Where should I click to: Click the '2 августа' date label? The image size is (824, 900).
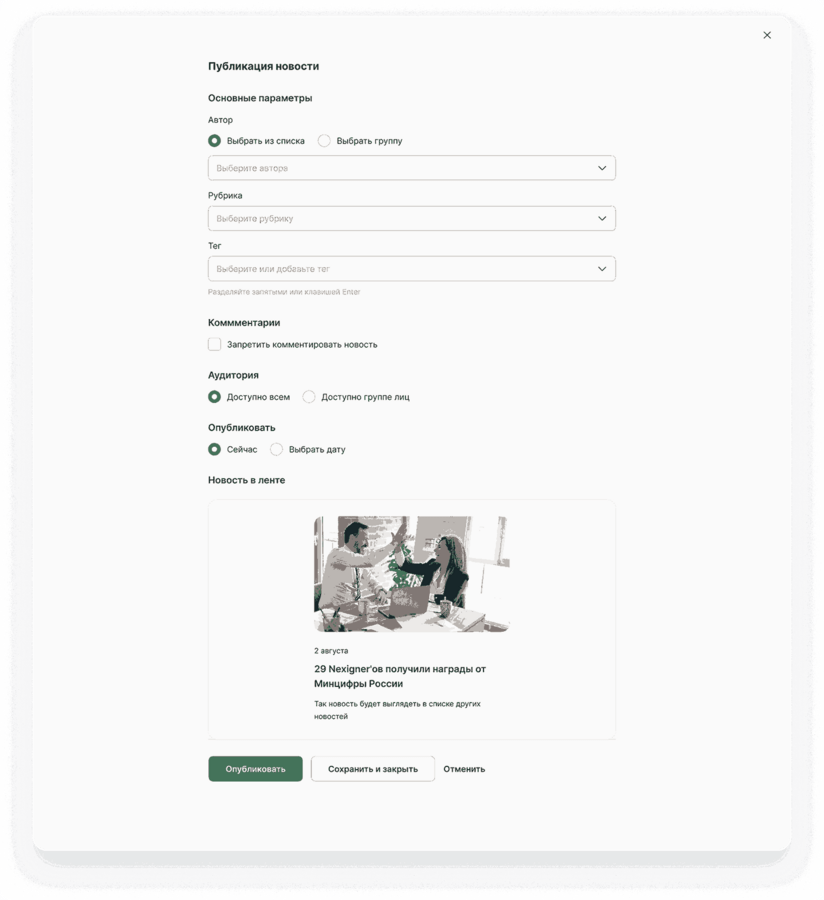pyautogui.click(x=331, y=651)
